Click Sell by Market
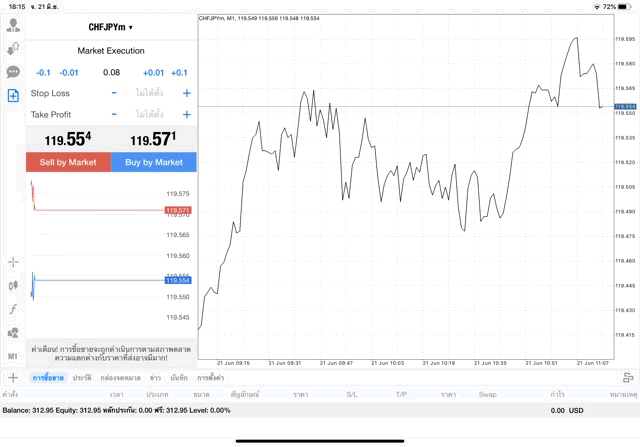640x447 pixels. coord(68,162)
